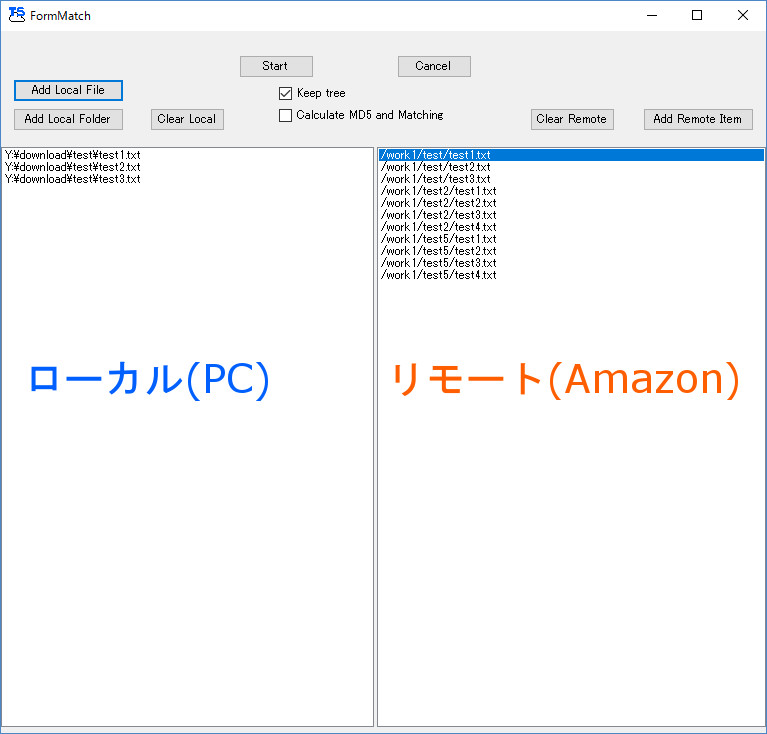
Task: Select local file Y:¥download¥test¥test3.txt
Action: tap(72, 179)
